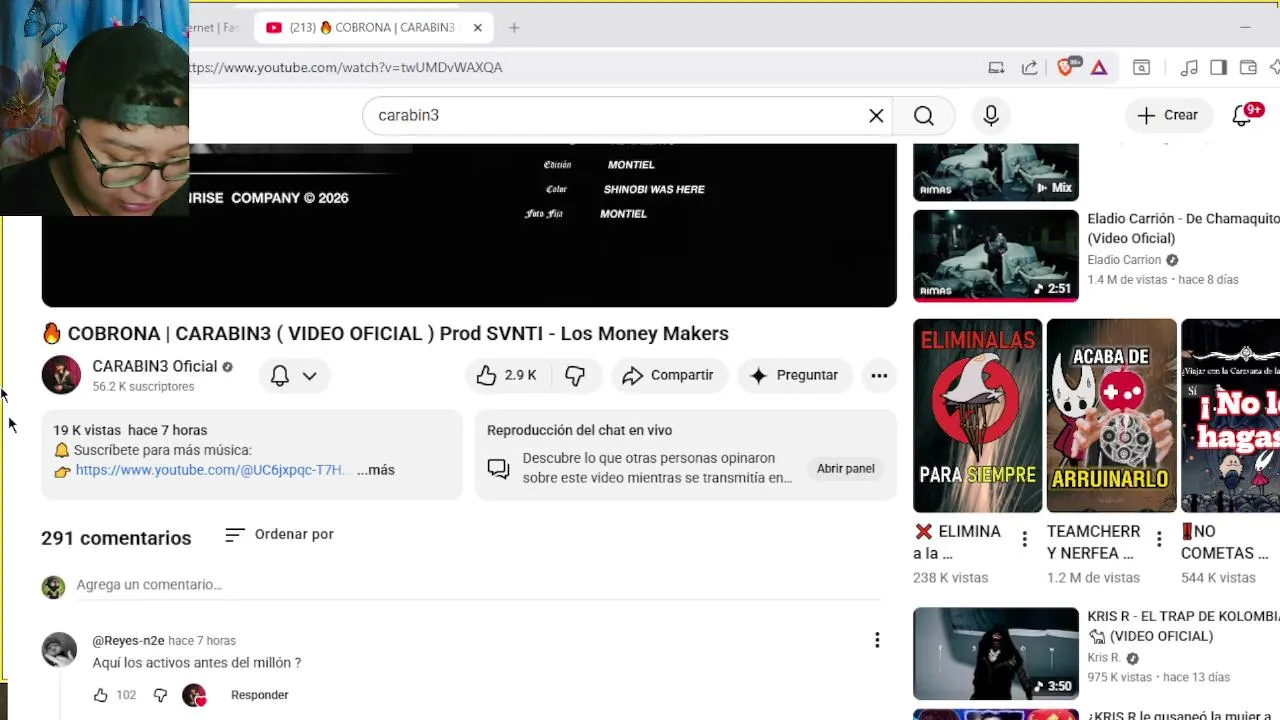Click the magnifier search button
This screenshot has height=720, width=1280.
click(x=923, y=115)
